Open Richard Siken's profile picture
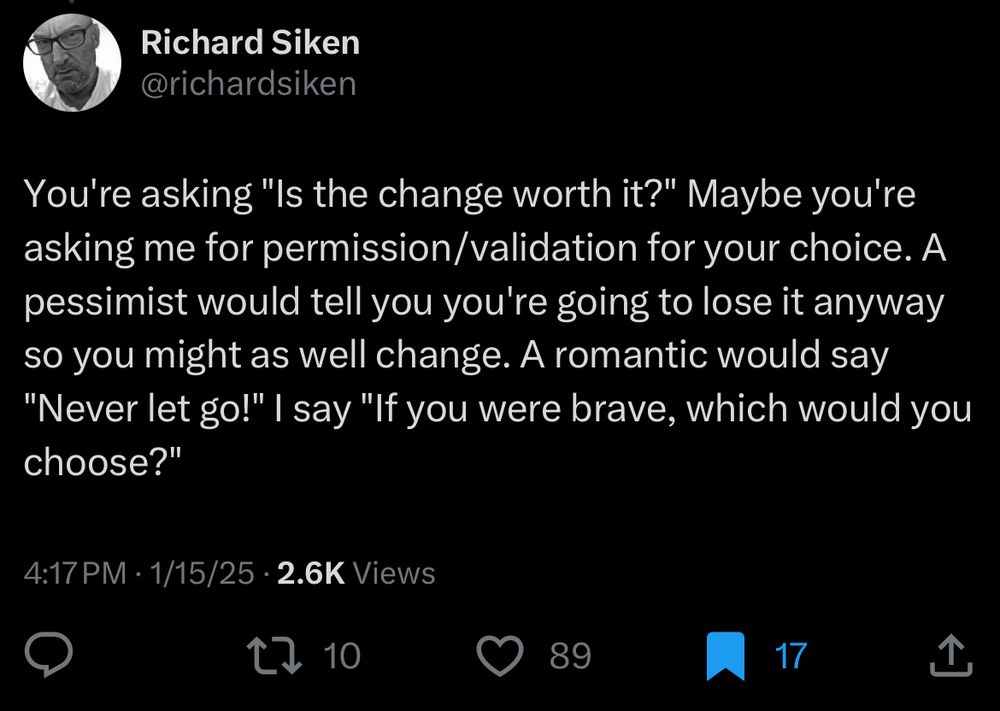 point(72,62)
